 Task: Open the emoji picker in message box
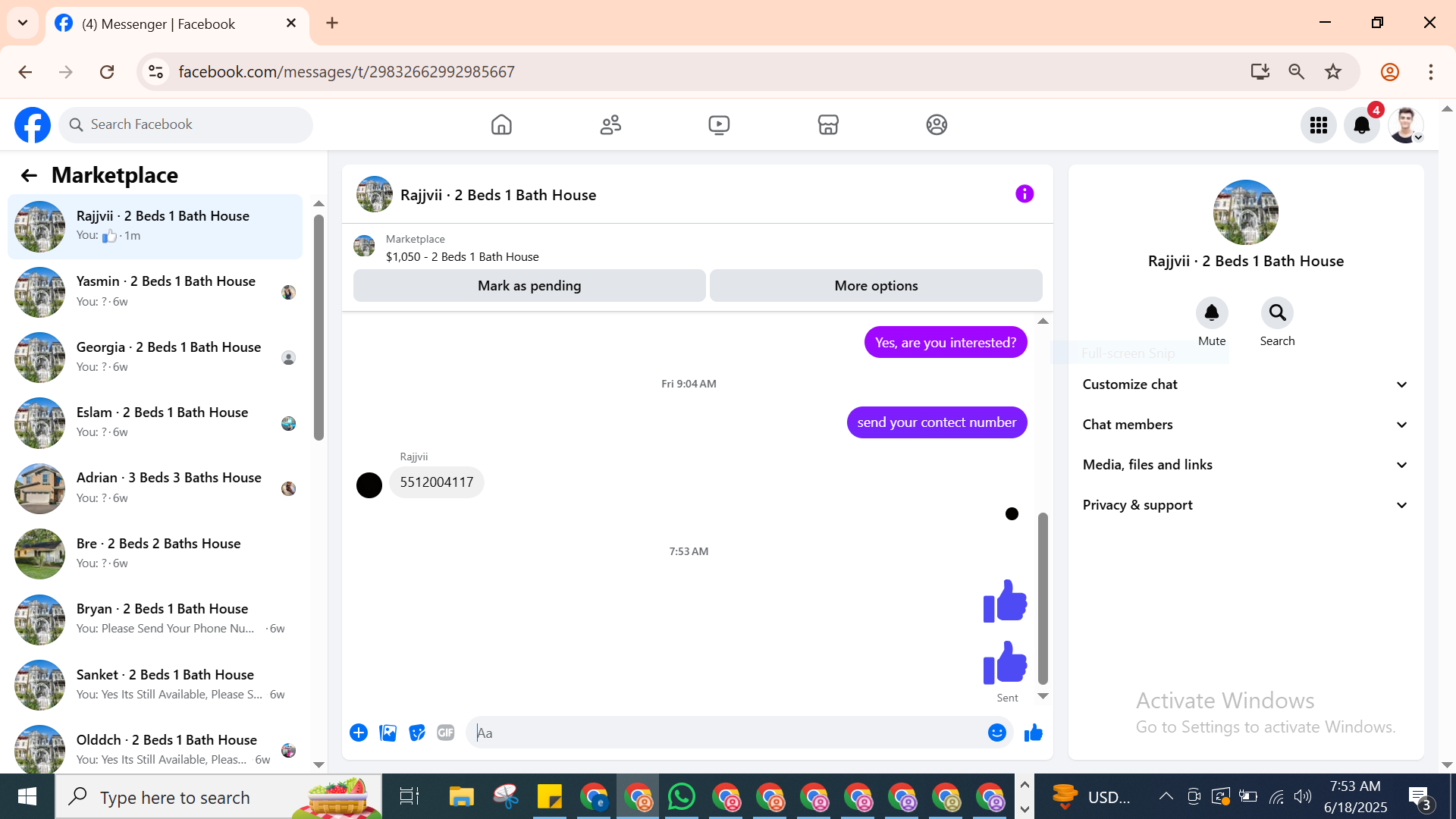[x=997, y=733]
